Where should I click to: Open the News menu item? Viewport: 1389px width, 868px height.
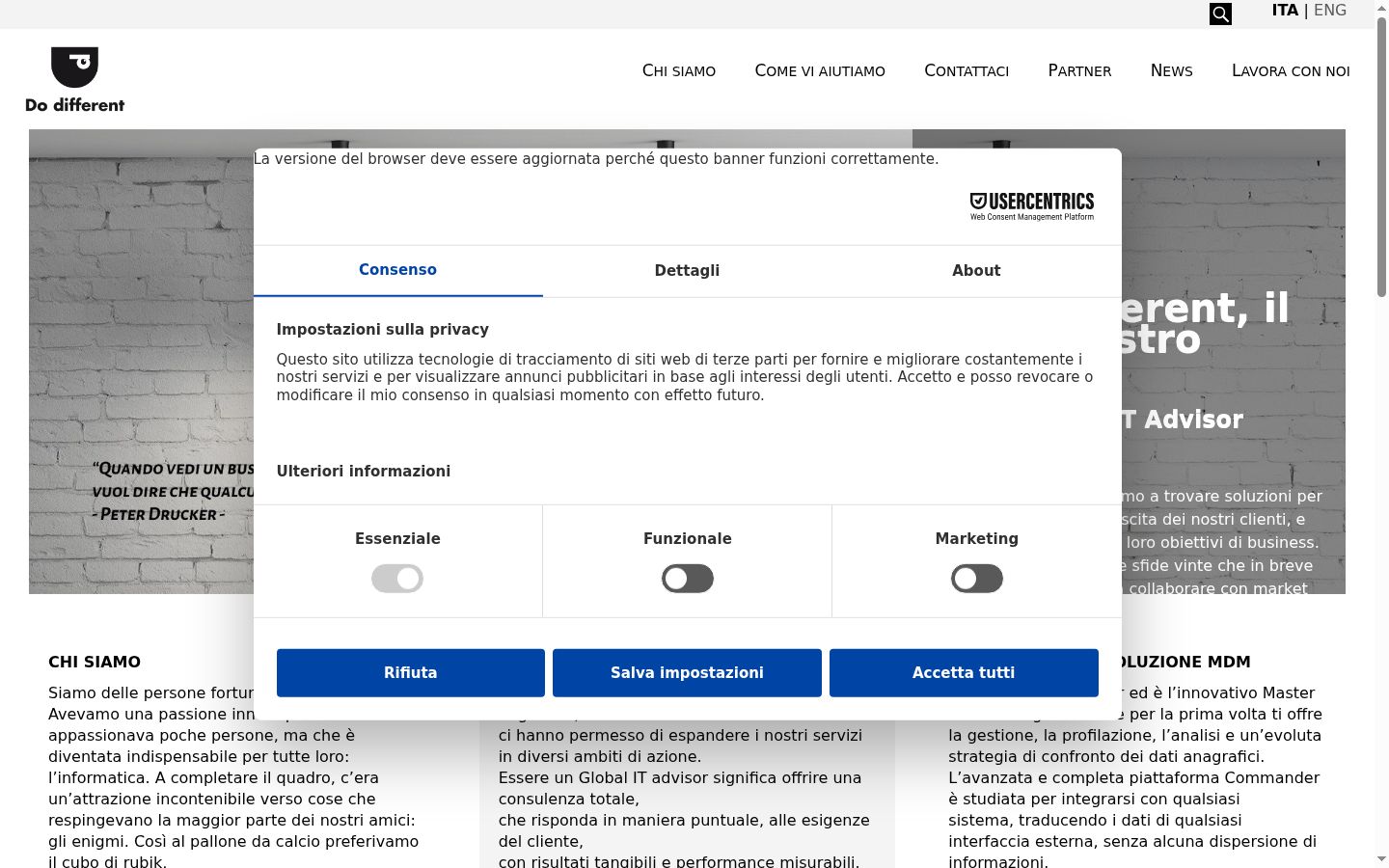(x=1171, y=70)
